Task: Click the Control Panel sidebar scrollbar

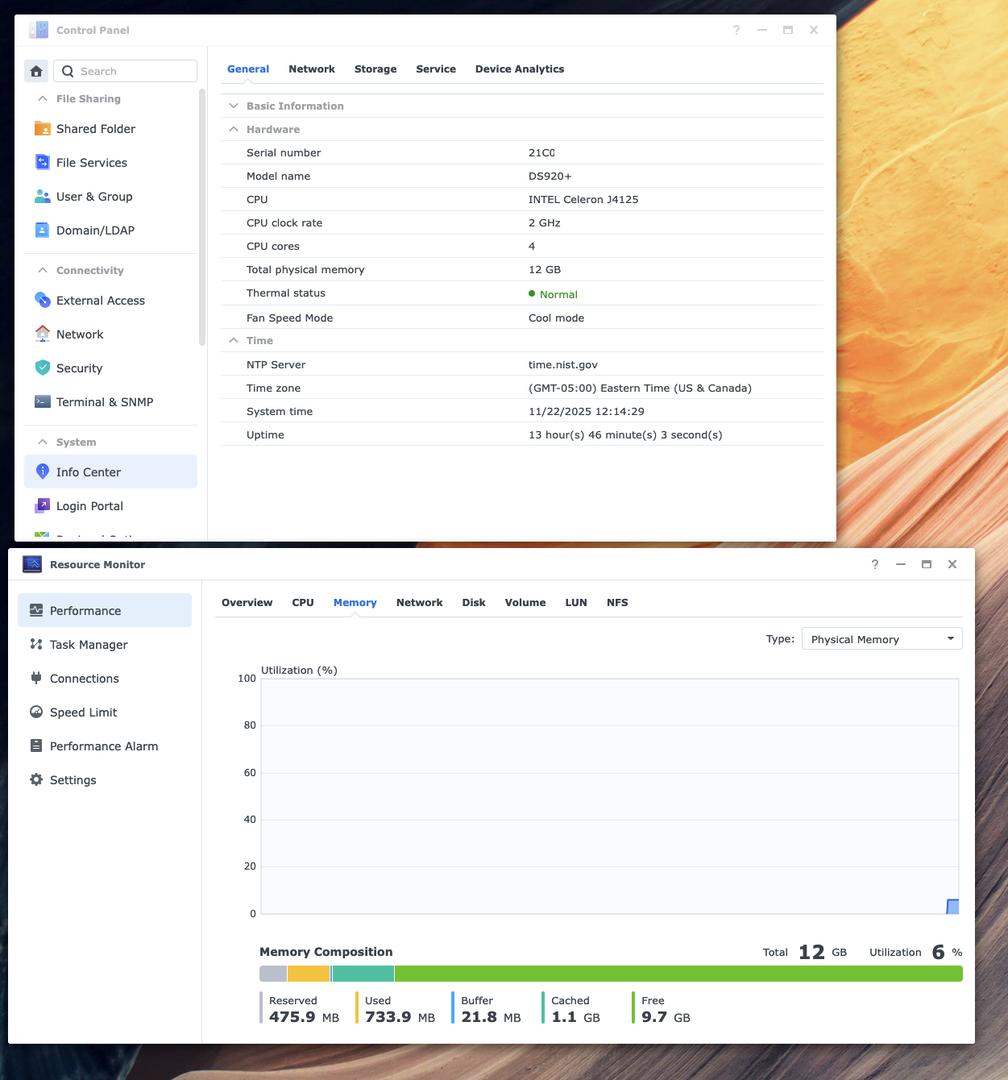Action: tap(202, 217)
